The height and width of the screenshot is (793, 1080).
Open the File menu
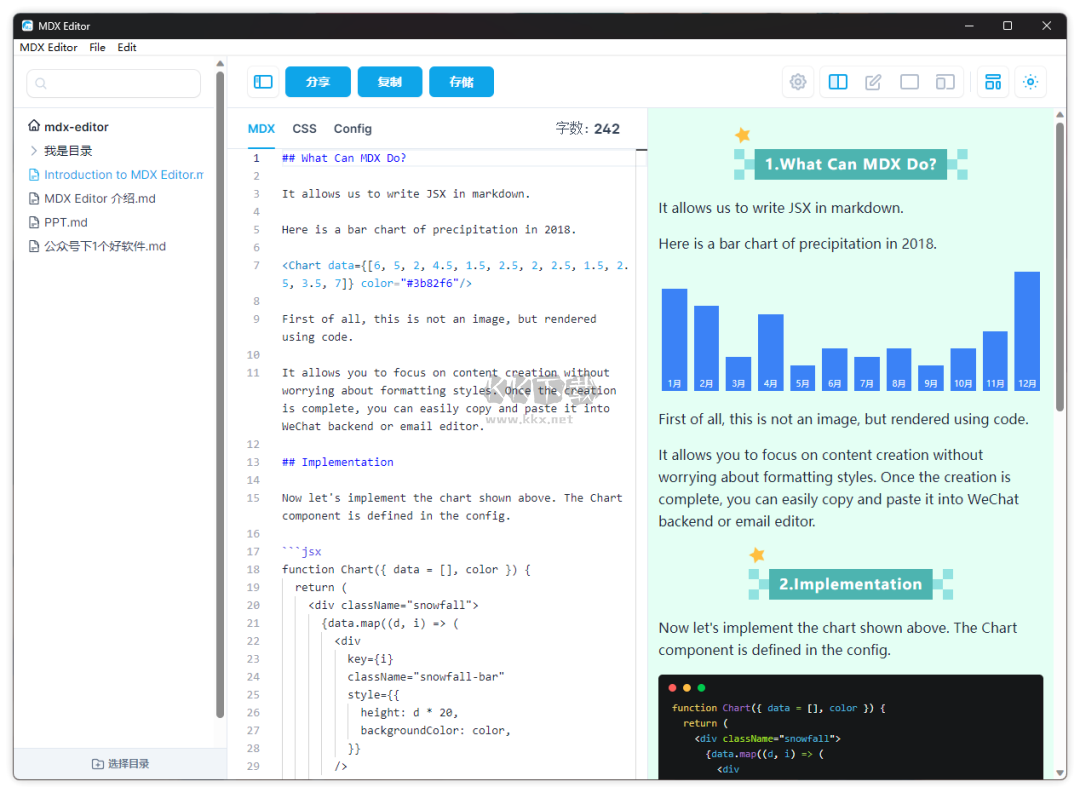(x=97, y=47)
